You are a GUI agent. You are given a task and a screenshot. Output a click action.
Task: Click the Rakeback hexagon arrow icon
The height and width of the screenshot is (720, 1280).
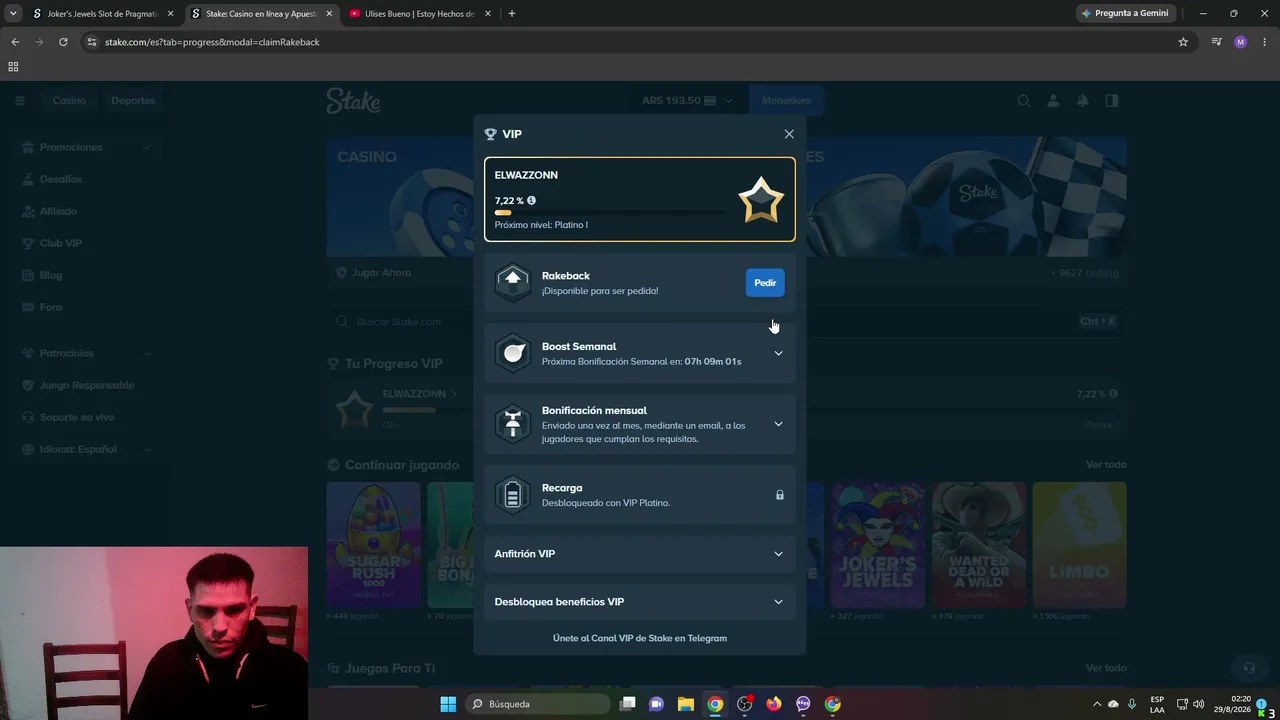coord(513,282)
